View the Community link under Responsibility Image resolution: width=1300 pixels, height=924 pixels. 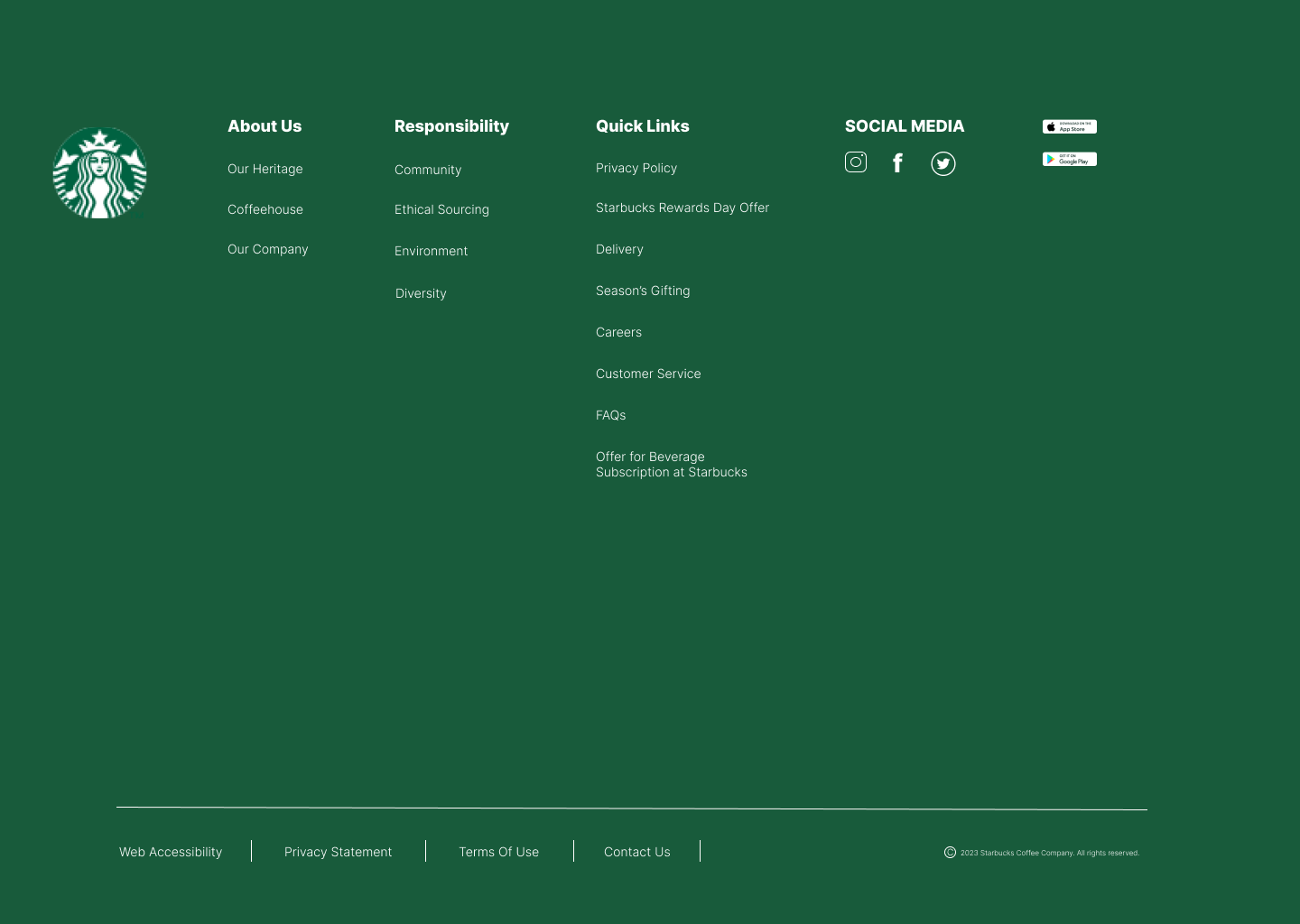click(x=428, y=170)
